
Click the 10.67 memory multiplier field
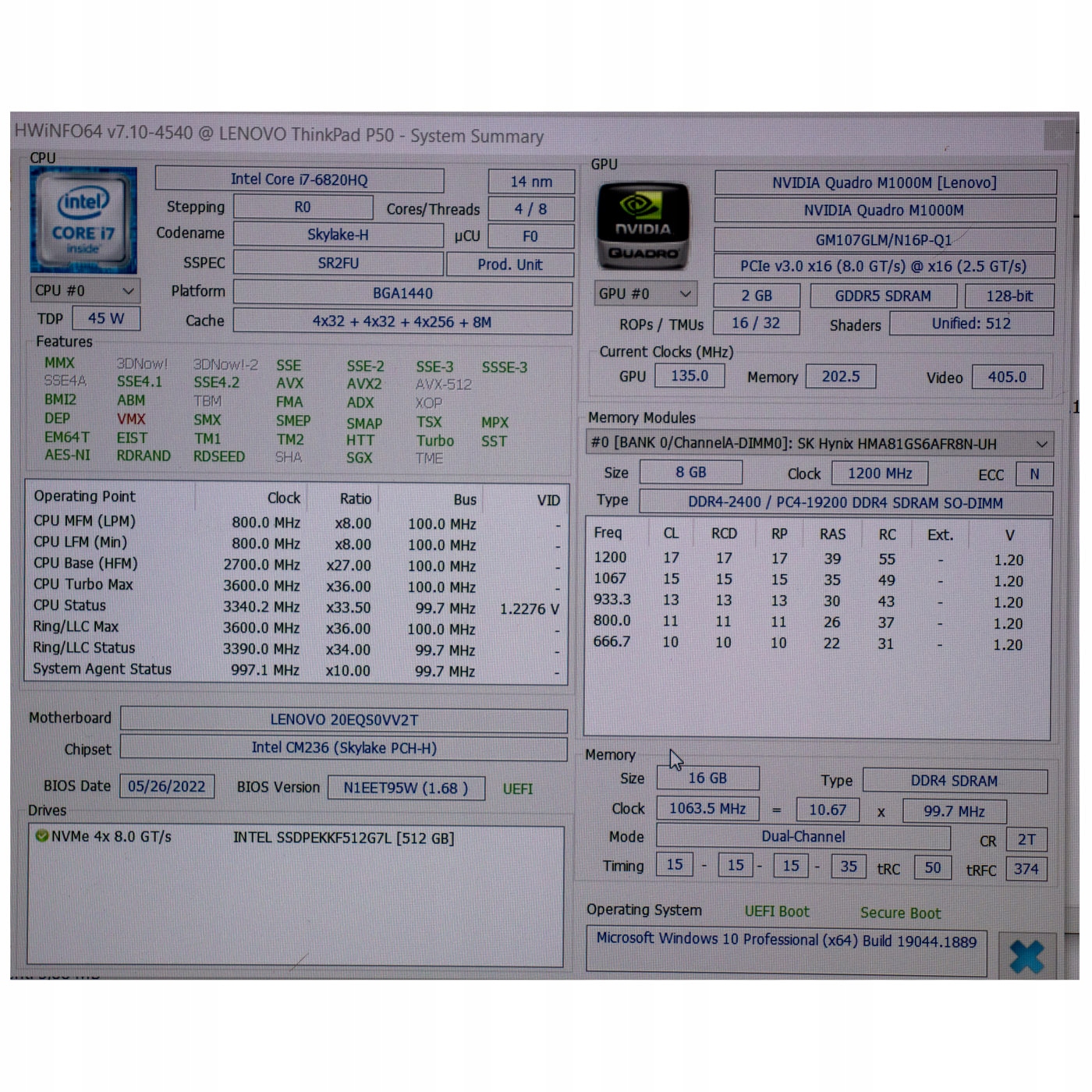[828, 810]
